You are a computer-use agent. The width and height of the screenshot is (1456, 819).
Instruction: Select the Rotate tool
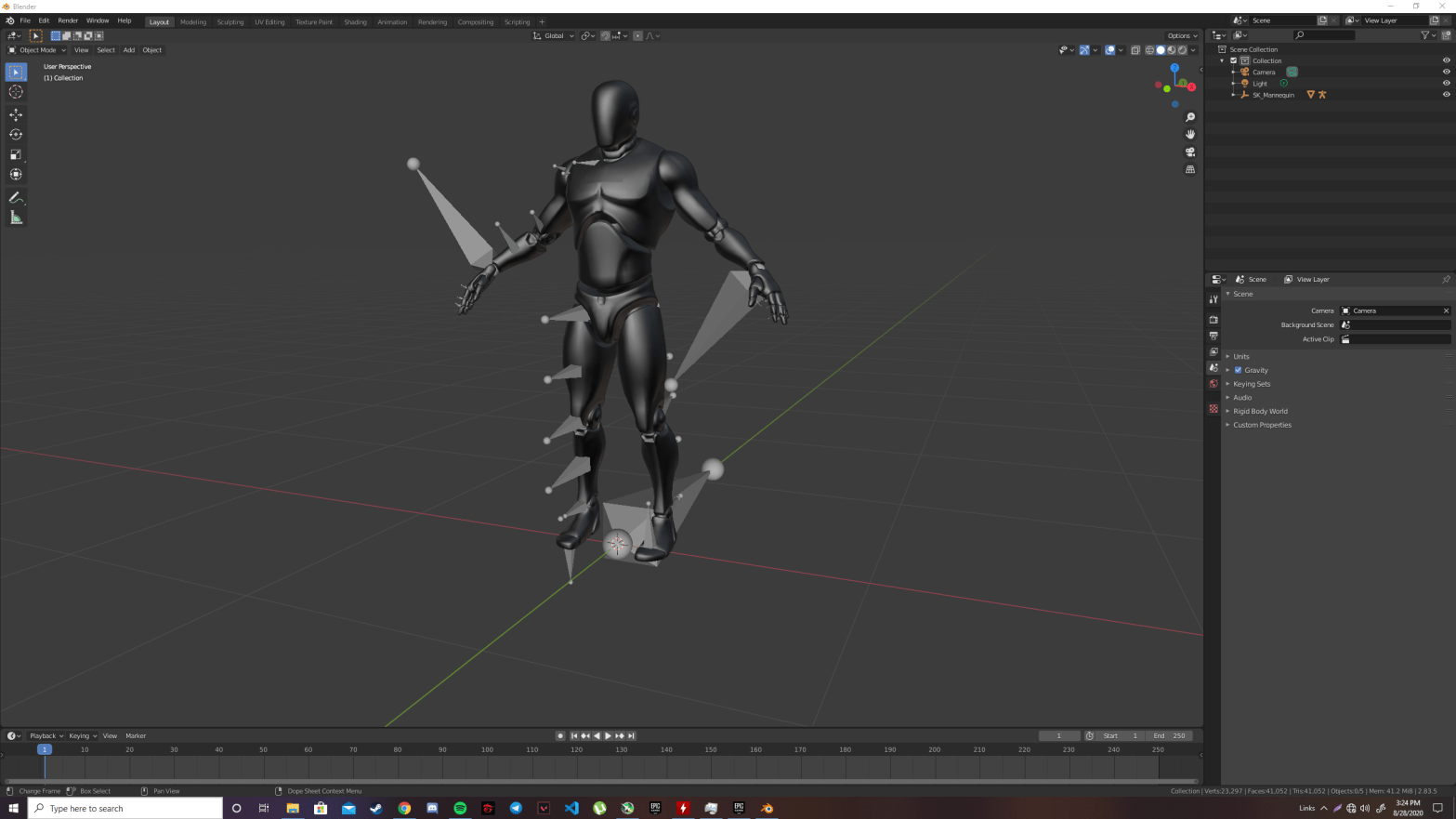pyautogui.click(x=16, y=135)
